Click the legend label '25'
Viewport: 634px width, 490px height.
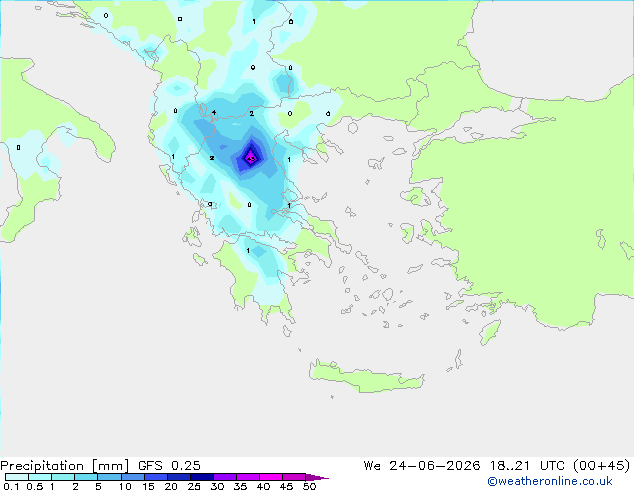tap(194, 486)
